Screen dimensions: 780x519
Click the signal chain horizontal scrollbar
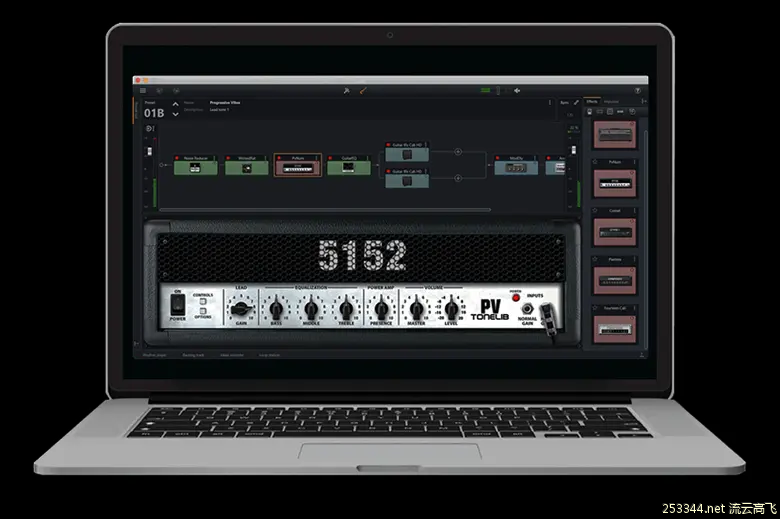pos(325,209)
